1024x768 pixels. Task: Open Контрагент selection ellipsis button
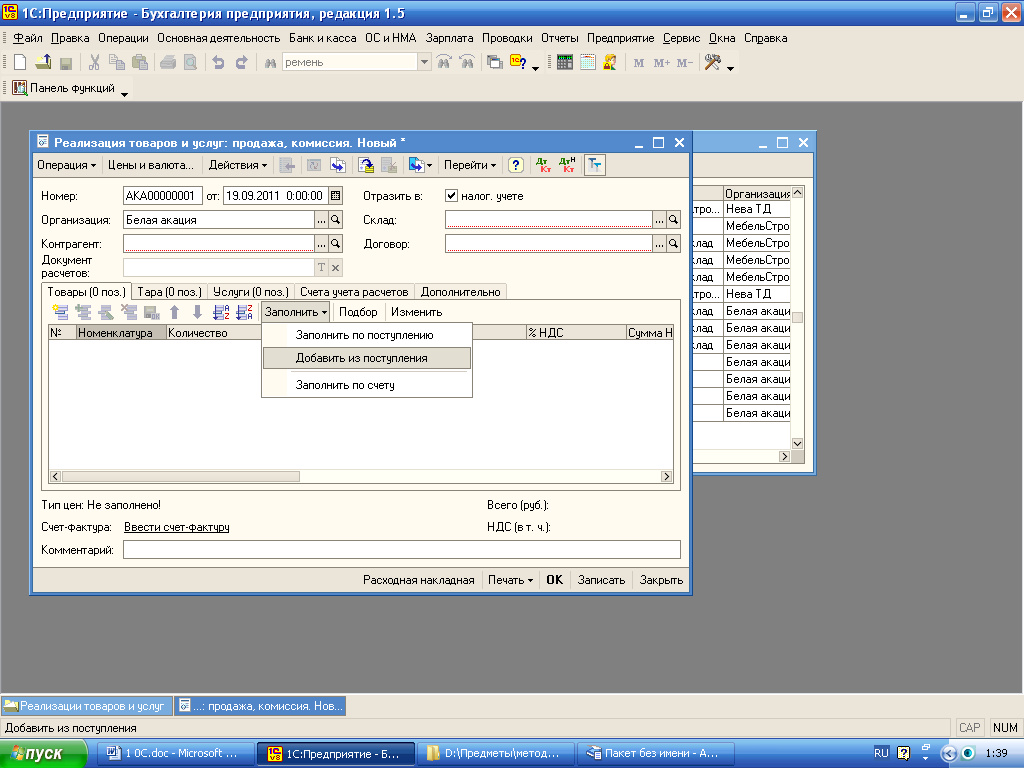coord(321,244)
